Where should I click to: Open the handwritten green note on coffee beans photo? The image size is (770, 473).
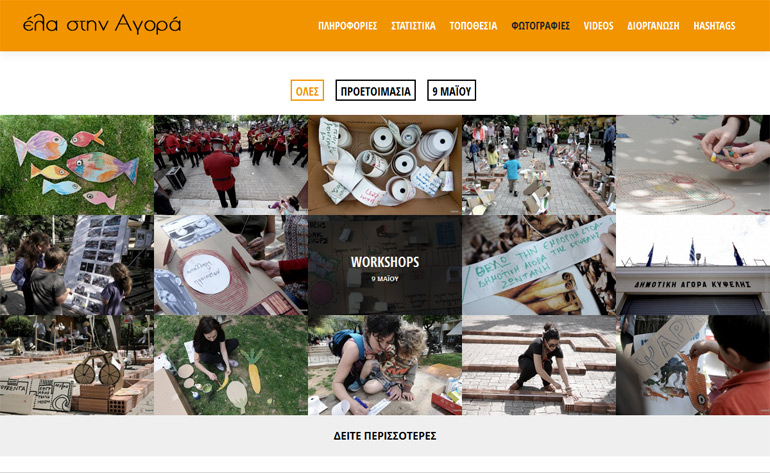pos(539,265)
